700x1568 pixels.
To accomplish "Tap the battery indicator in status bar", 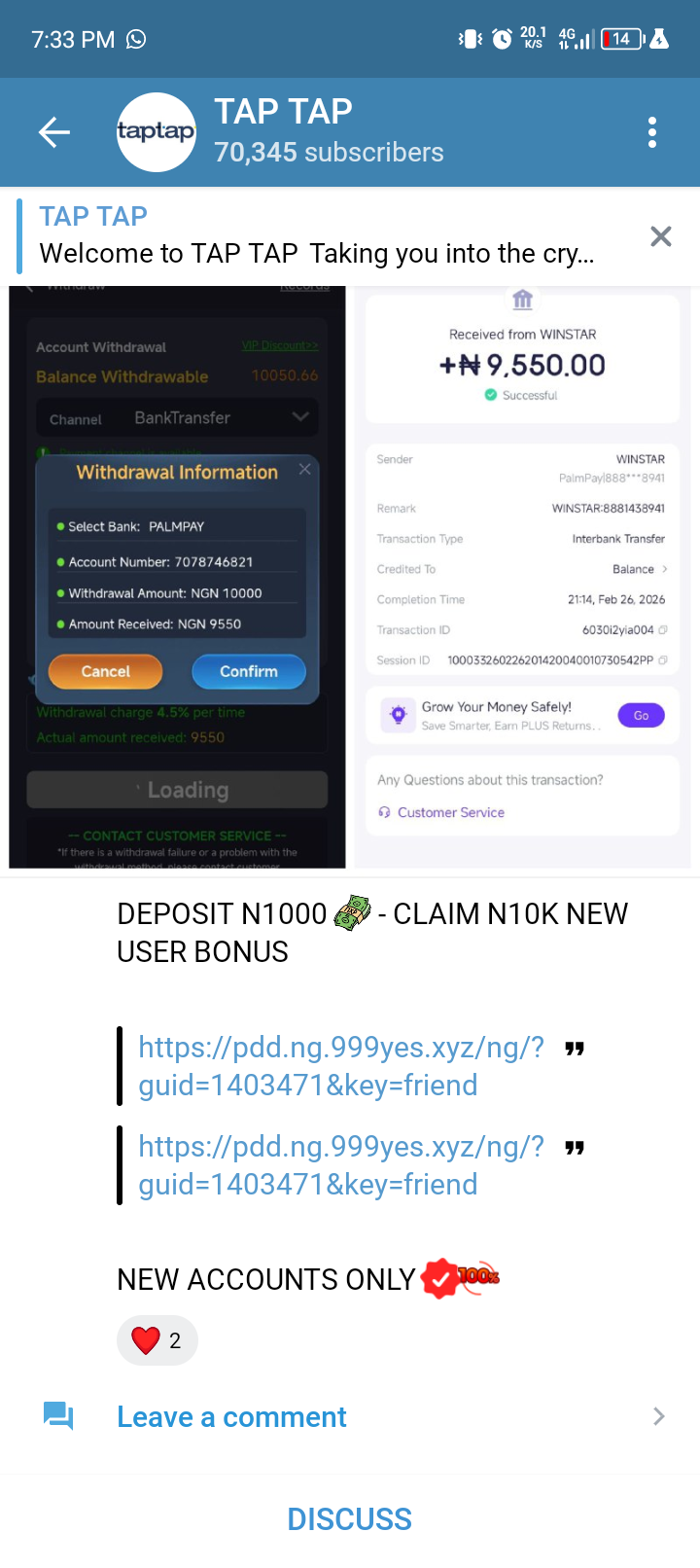I will [623, 39].
